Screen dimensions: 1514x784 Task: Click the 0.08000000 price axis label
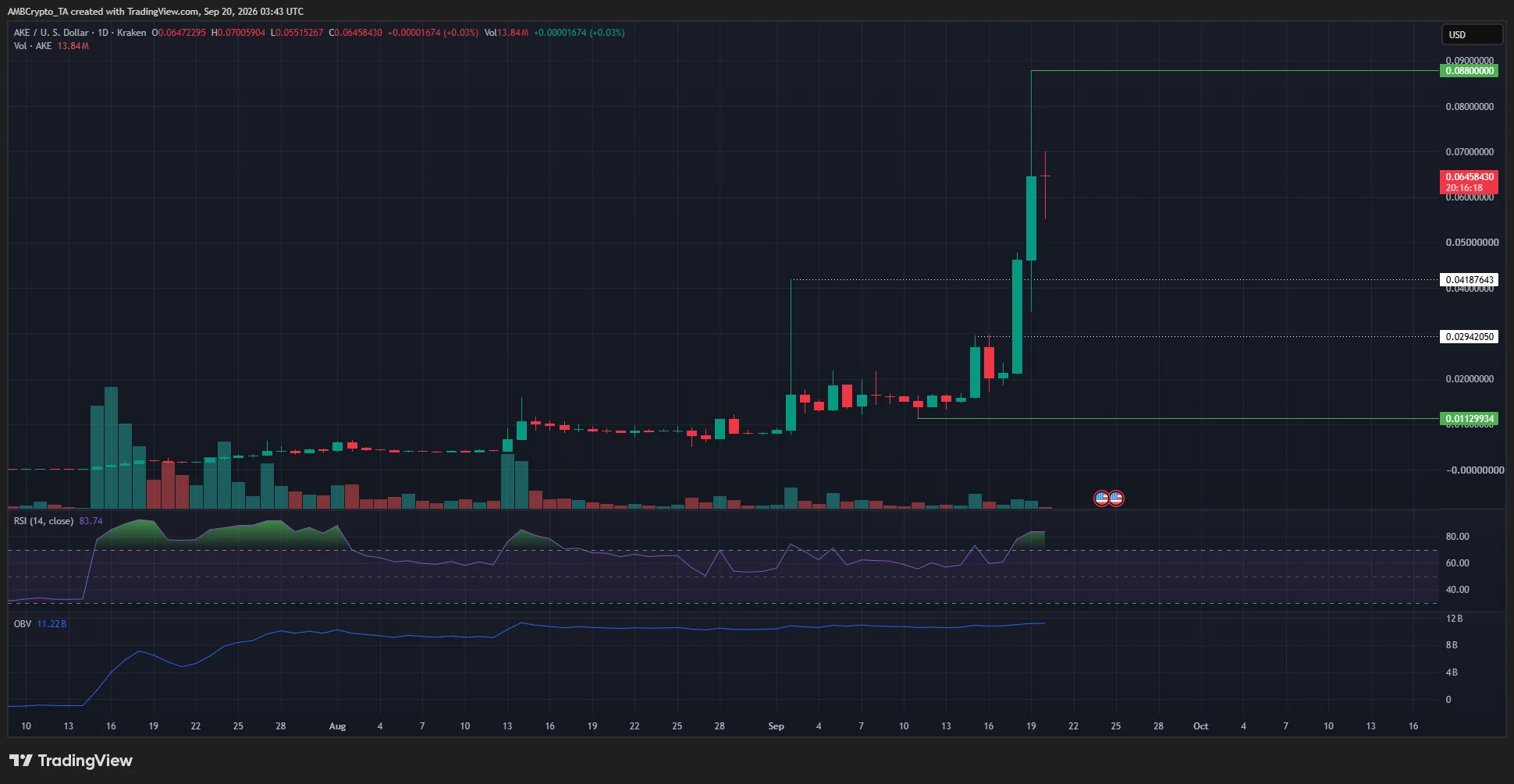[1470, 107]
